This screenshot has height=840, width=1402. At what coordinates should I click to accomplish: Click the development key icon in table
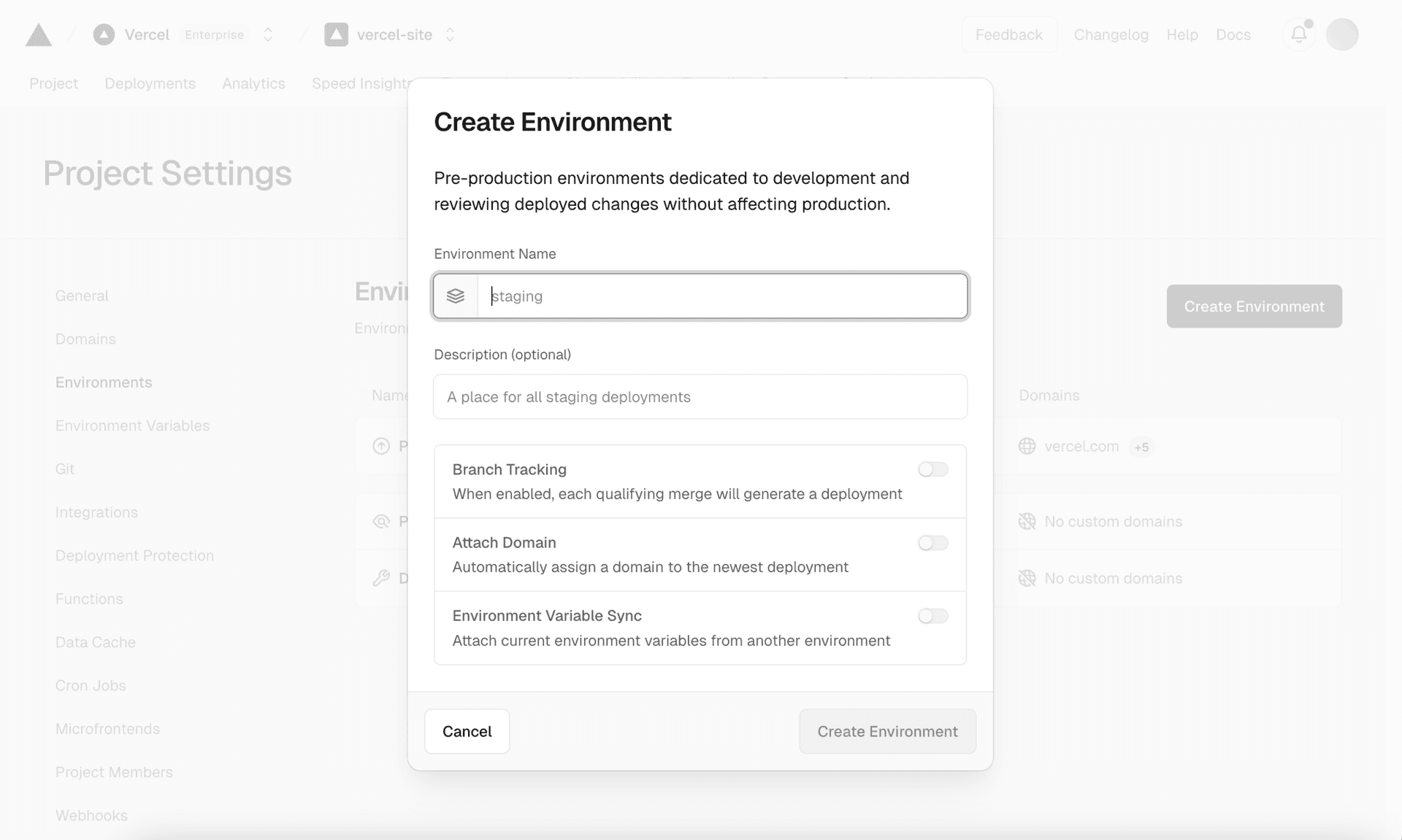(x=381, y=578)
